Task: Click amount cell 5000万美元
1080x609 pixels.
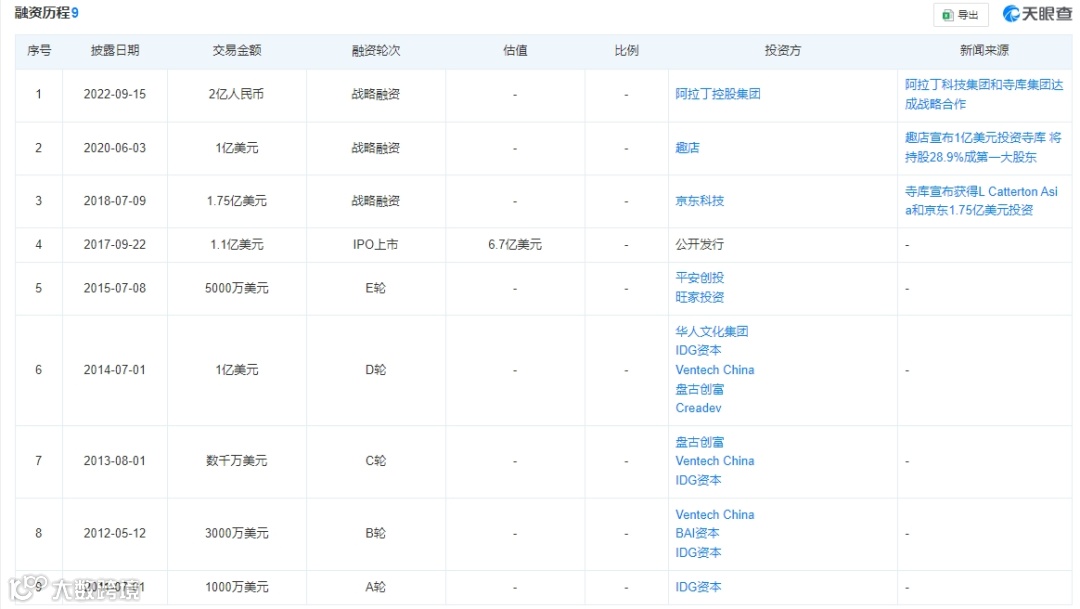Action: (237, 288)
